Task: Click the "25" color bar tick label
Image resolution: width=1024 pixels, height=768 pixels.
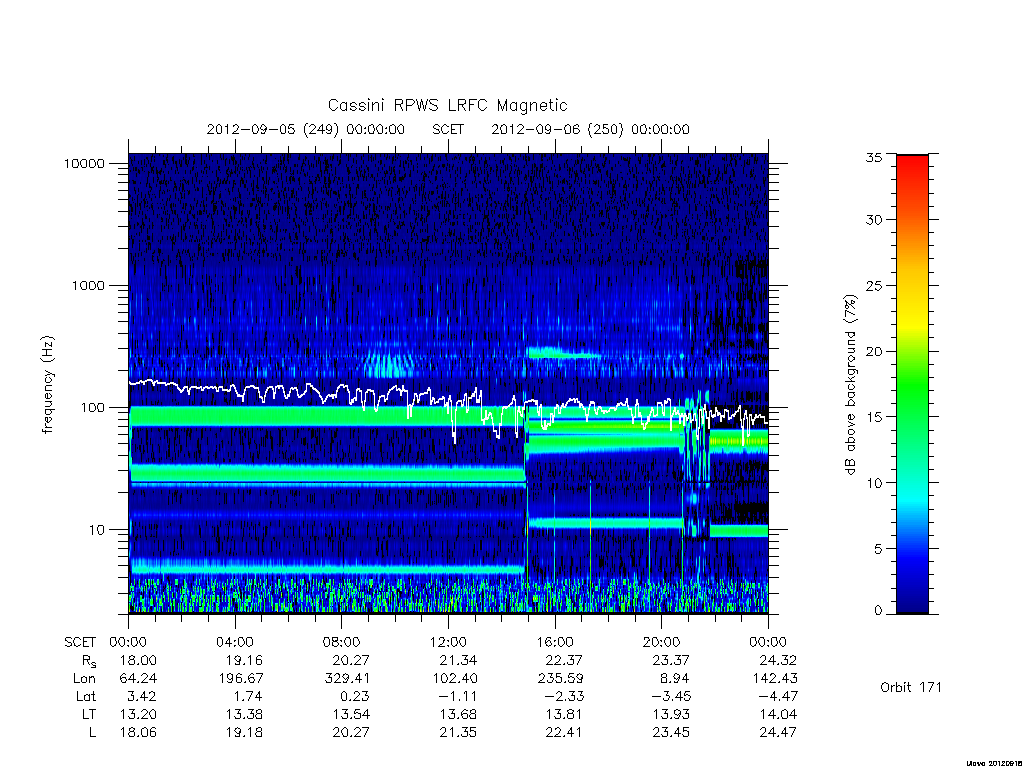Action: [873, 286]
